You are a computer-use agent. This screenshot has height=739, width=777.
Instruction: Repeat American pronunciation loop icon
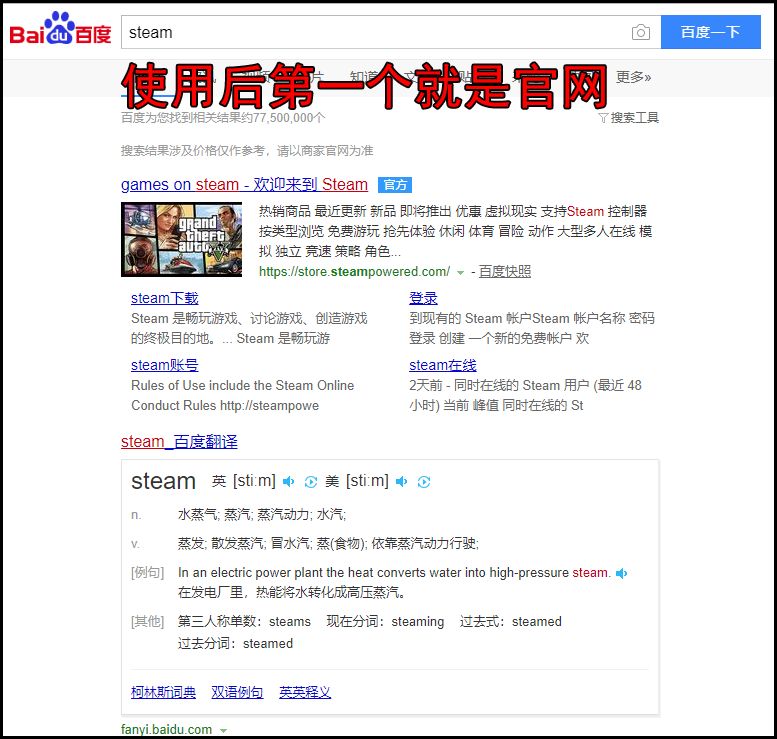pyautogui.click(x=424, y=482)
